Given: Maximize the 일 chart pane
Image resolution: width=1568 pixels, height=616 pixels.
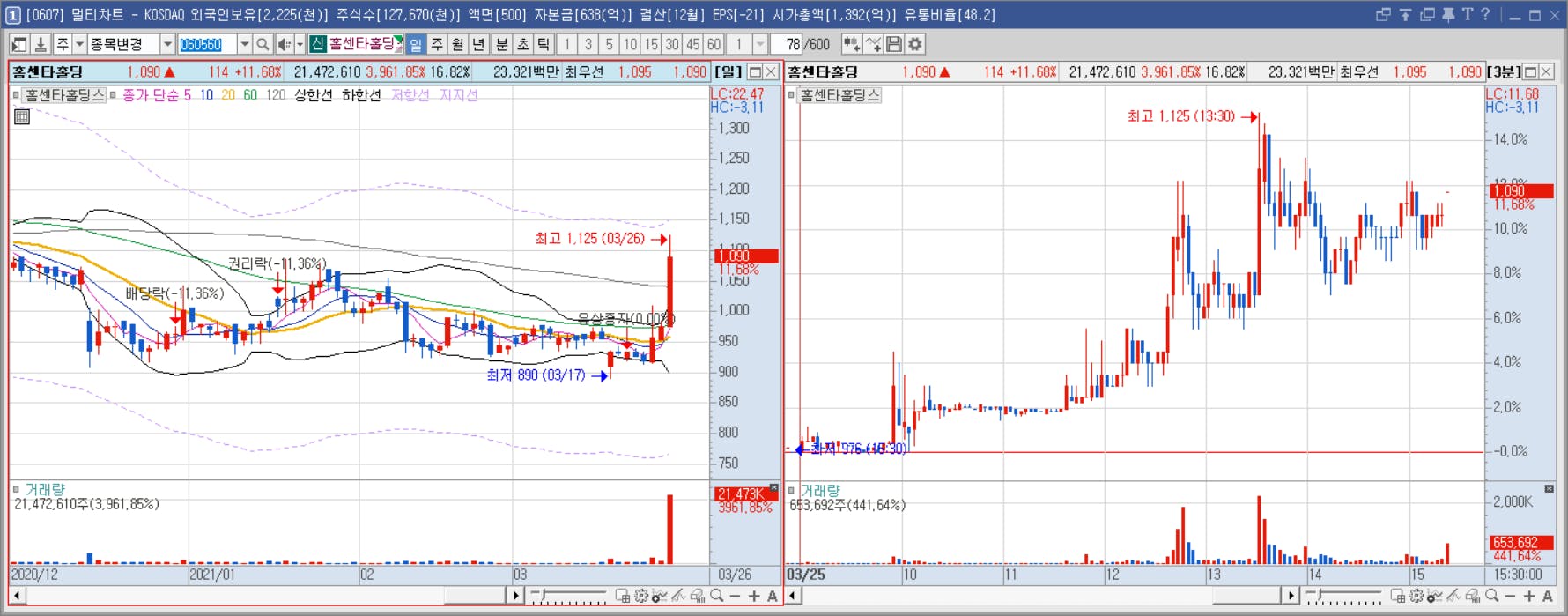Looking at the screenshot, I should point(755,72).
